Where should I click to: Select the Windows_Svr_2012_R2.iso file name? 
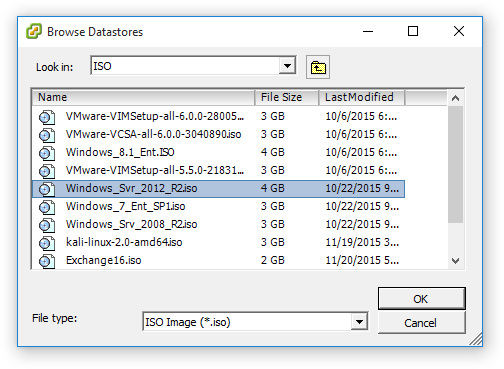tap(131, 188)
